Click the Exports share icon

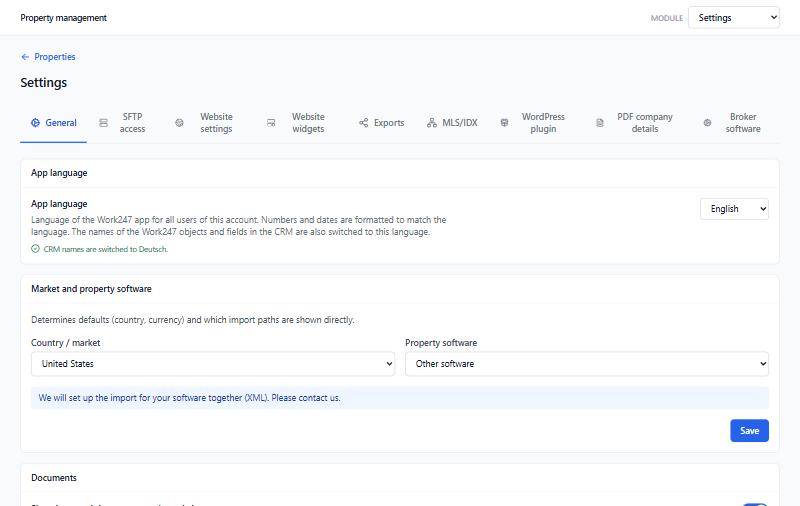pos(363,122)
